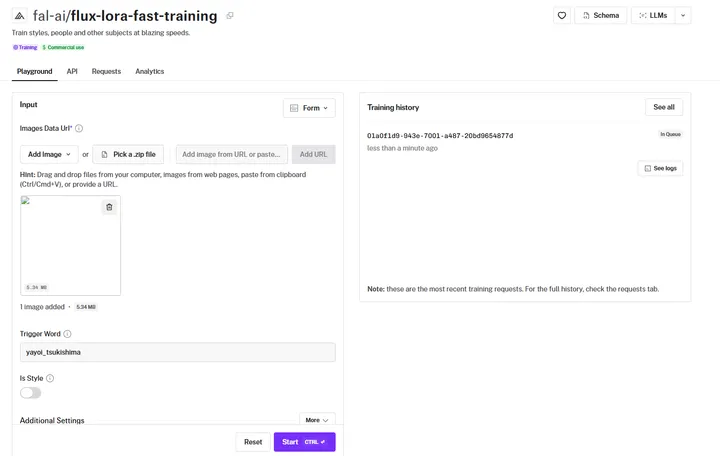Open the Add Image dropdown

coord(49,154)
